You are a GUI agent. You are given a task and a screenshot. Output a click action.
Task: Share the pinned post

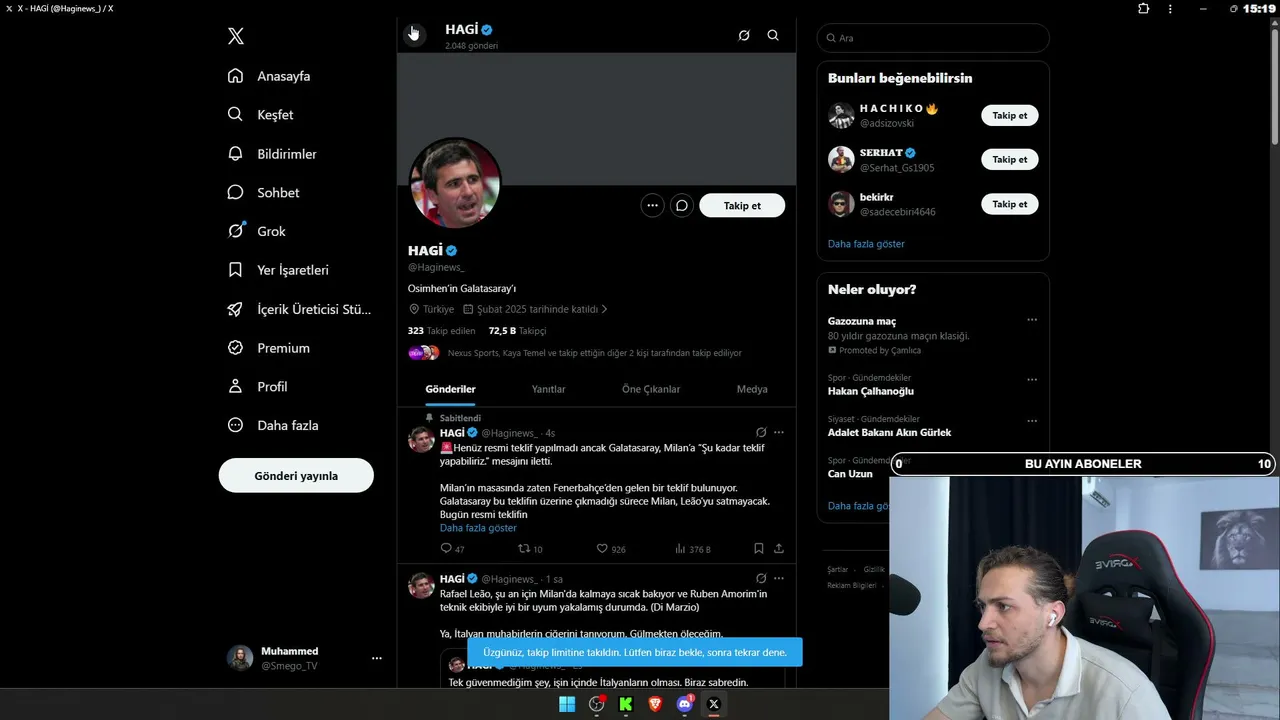pyautogui.click(x=779, y=549)
